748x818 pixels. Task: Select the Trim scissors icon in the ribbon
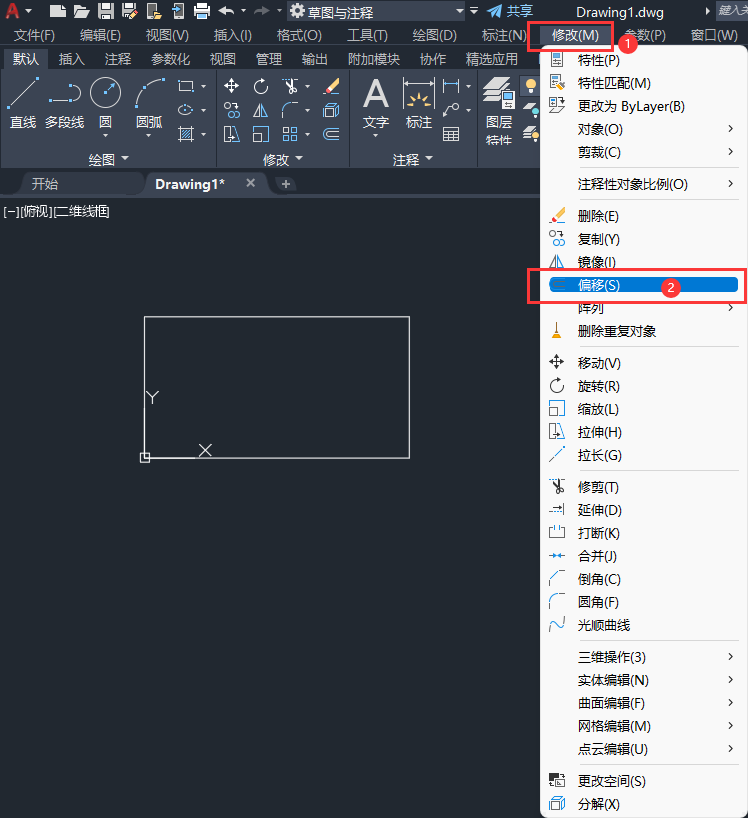tap(290, 86)
